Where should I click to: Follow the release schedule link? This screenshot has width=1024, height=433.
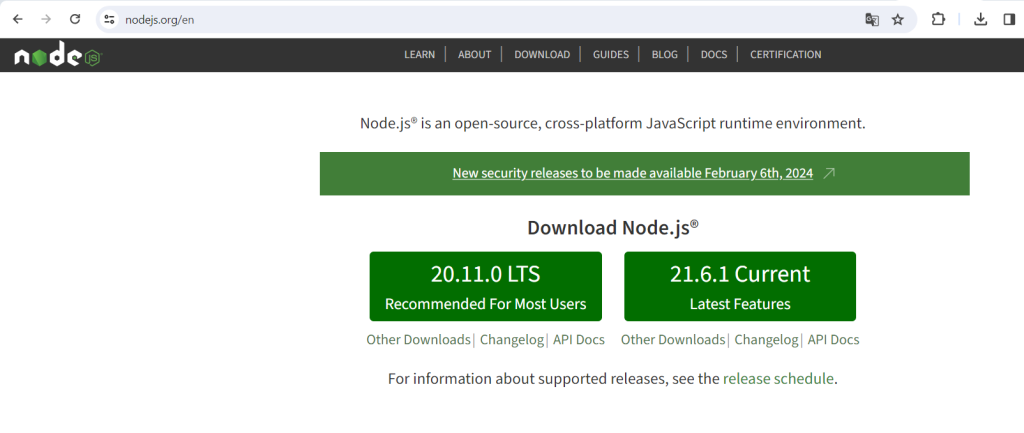point(778,379)
